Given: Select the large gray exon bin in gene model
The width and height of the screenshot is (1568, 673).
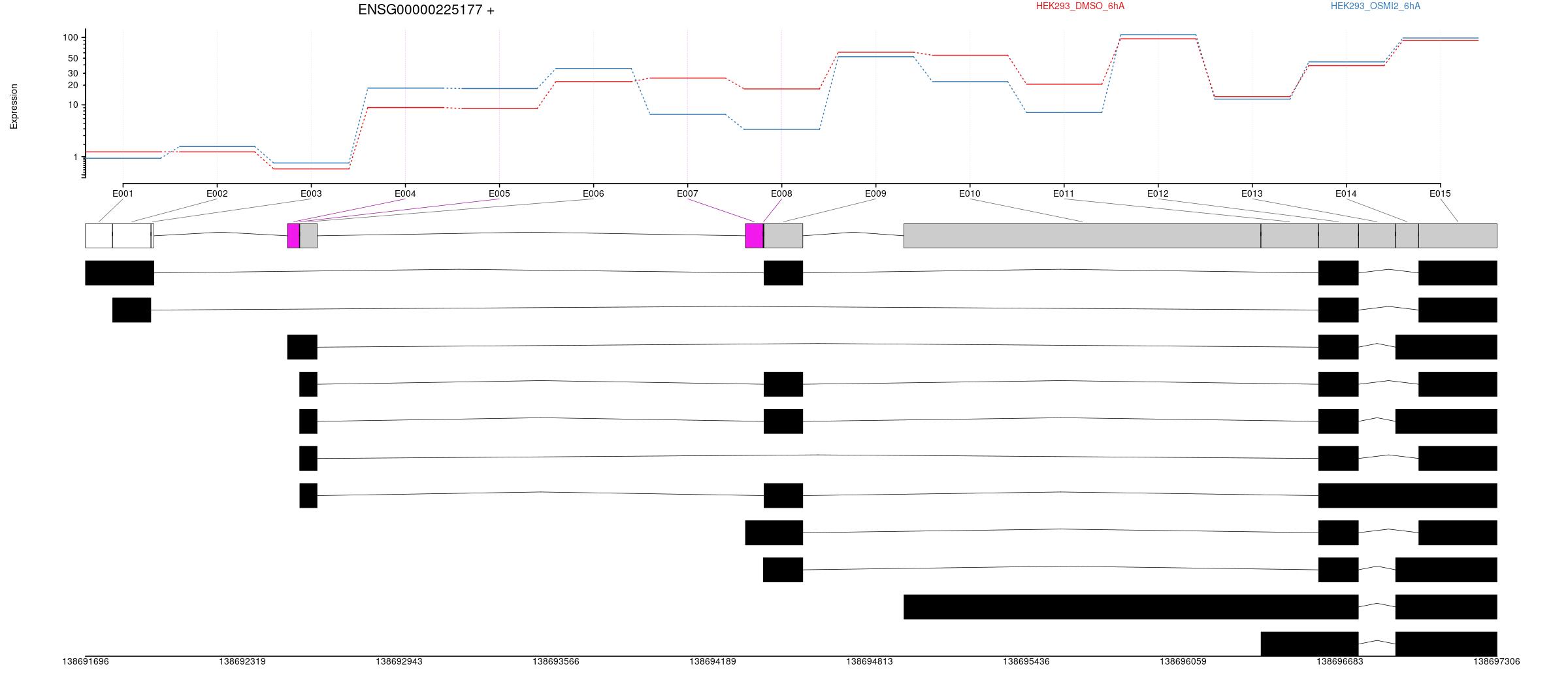Looking at the screenshot, I should (x=1082, y=236).
